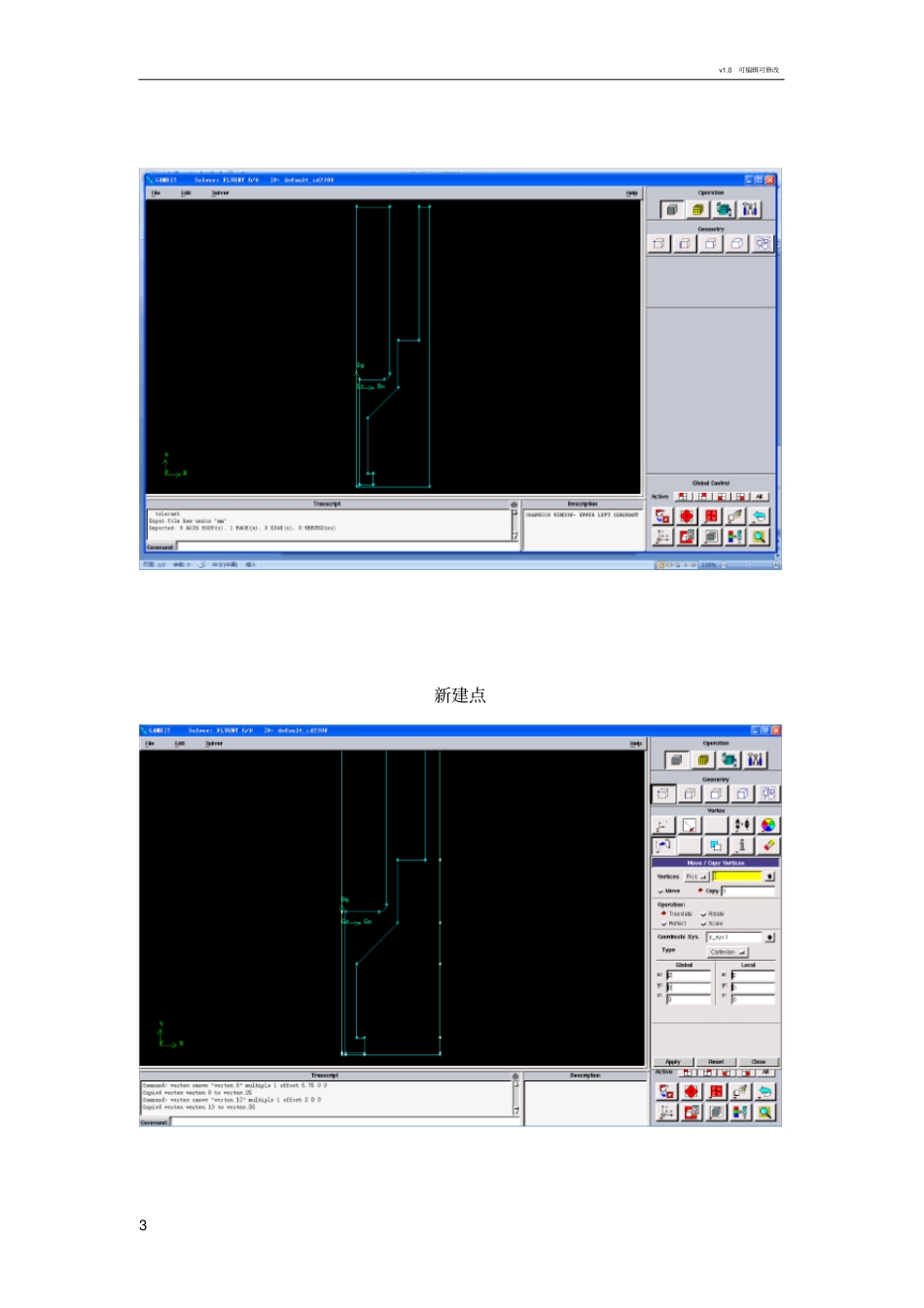Click Specify Color Mode icon in upper window
Screen dimensions: 924x1308
pyautogui.click(x=735, y=537)
